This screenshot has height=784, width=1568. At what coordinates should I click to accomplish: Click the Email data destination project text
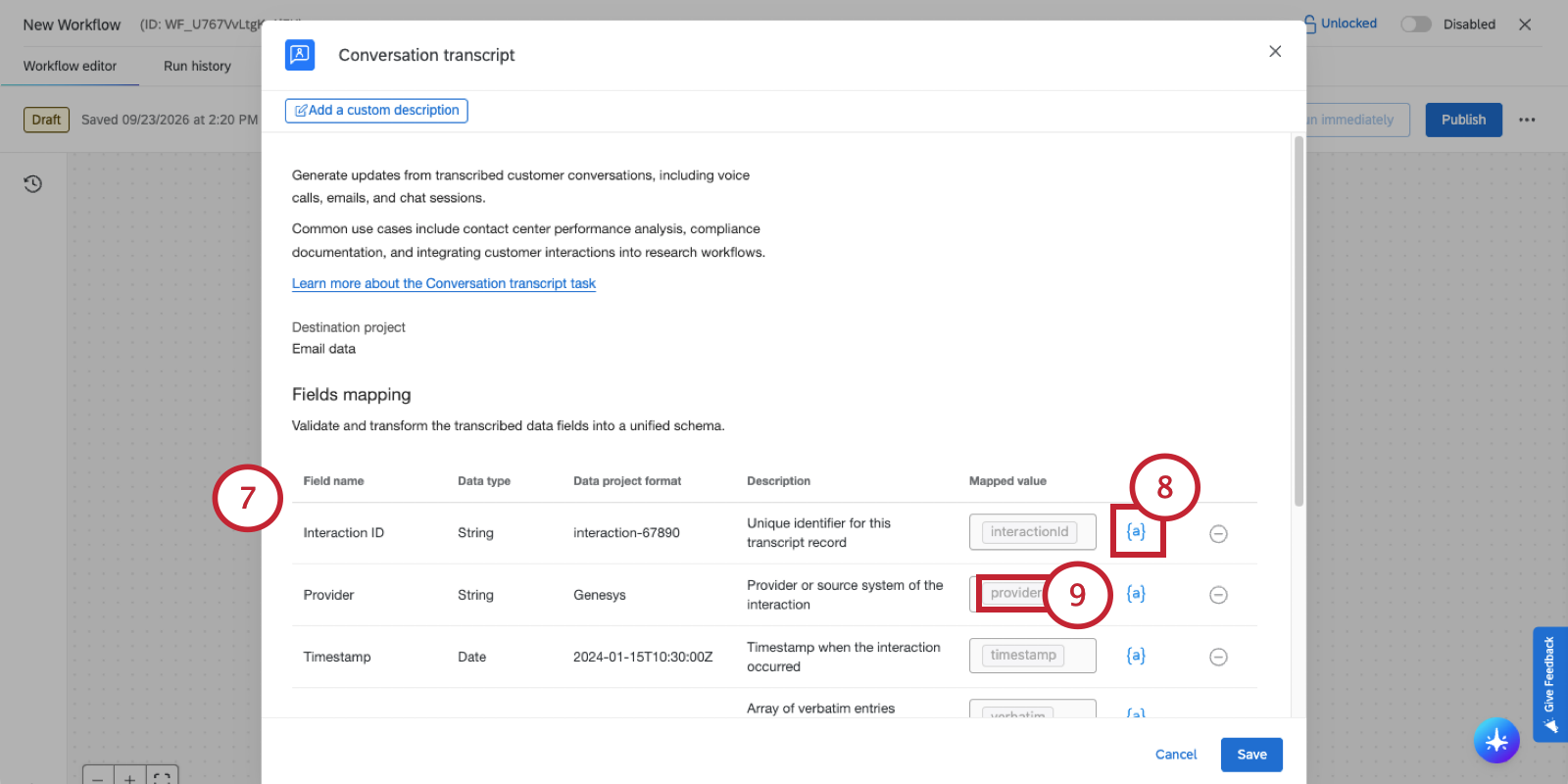[x=323, y=349]
